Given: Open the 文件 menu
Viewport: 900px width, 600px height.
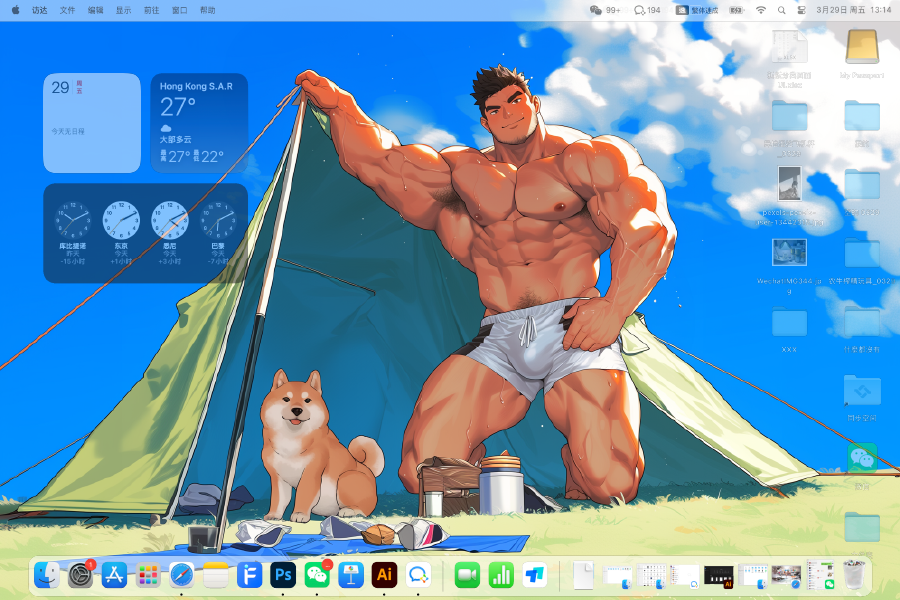Looking at the screenshot, I should point(67,9).
